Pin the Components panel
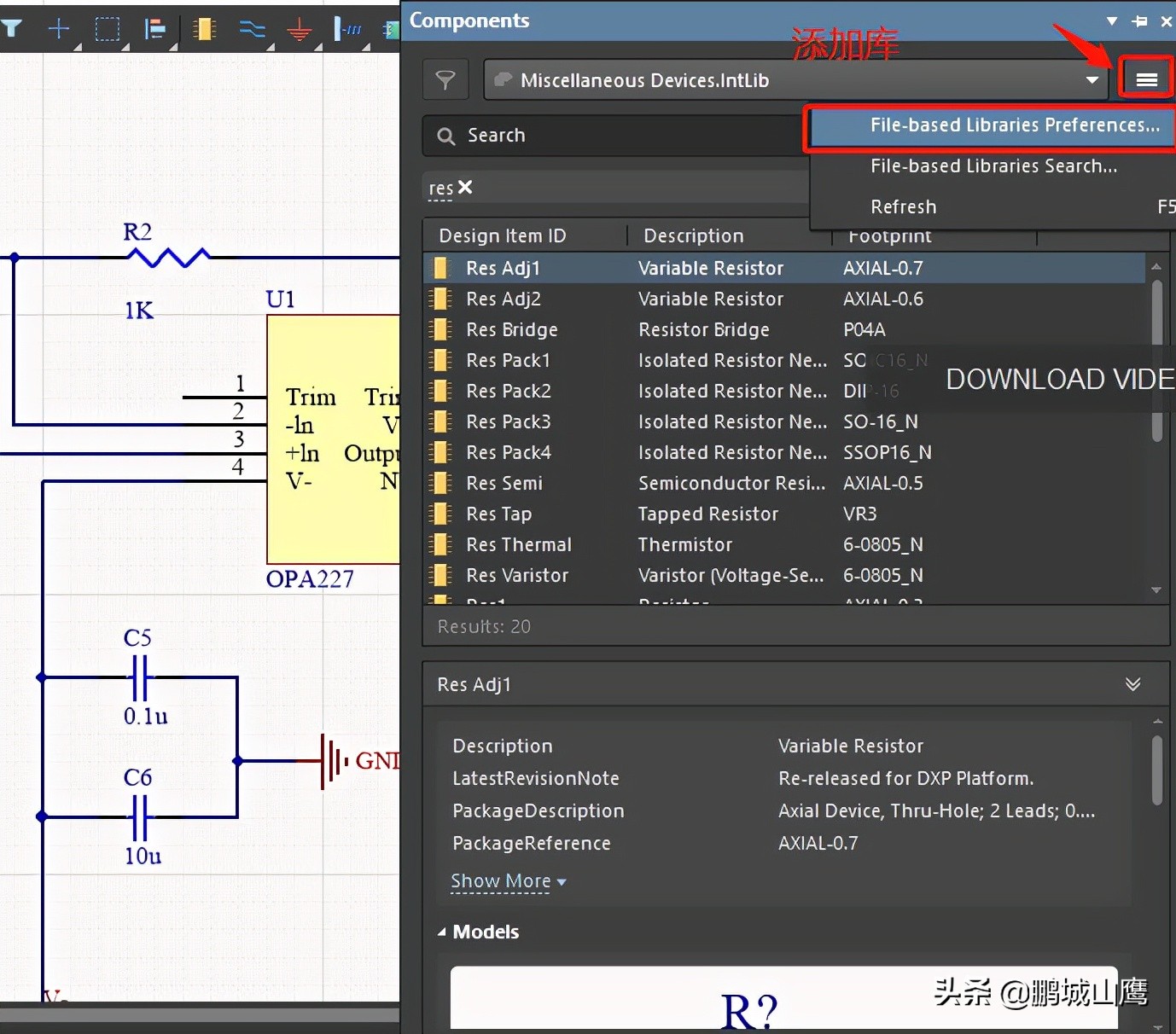 [x=1139, y=21]
